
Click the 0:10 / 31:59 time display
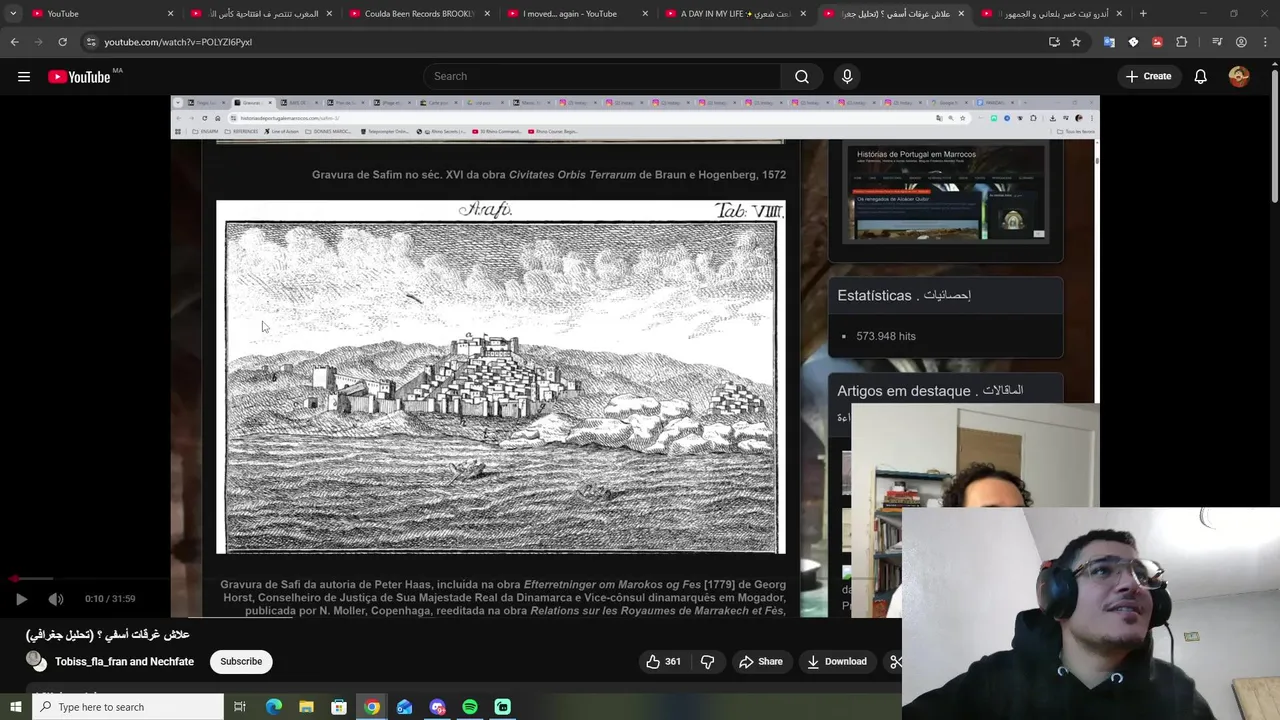(x=110, y=599)
